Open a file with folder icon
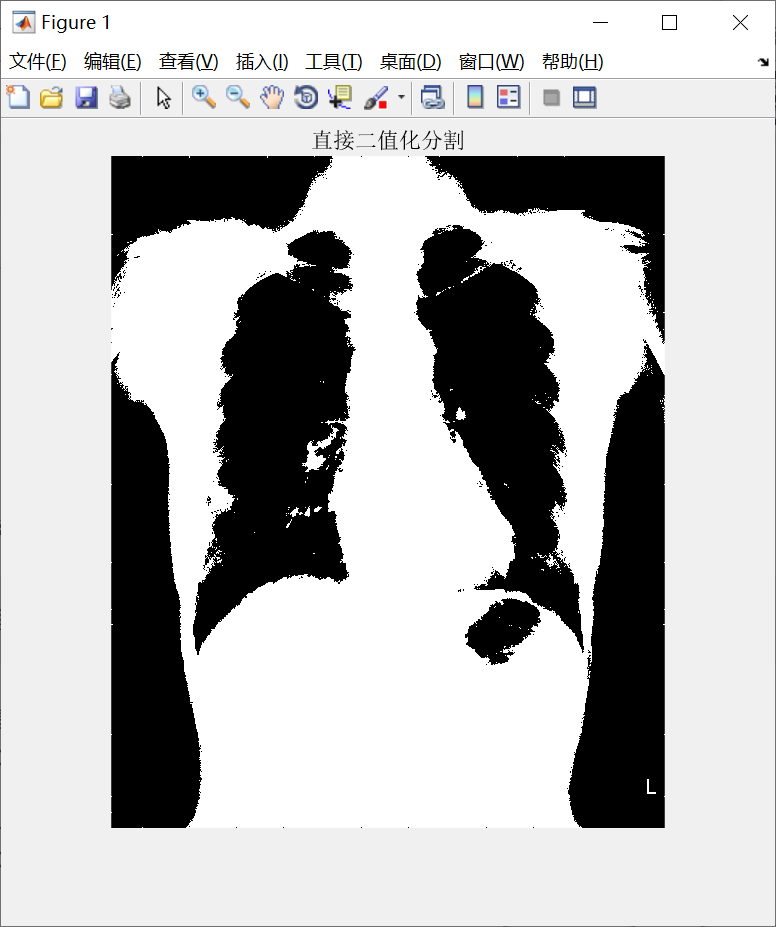This screenshot has width=776, height=927. click(x=51, y=98)
